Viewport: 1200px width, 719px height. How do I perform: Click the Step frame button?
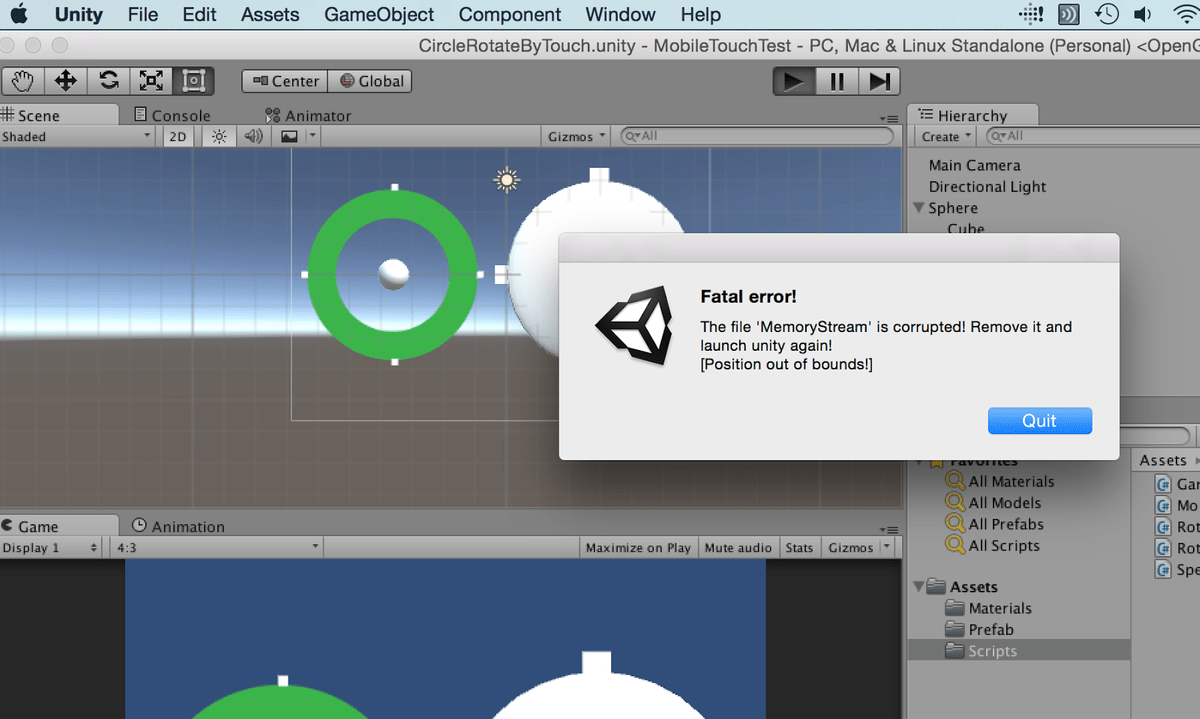[x=879, y=82]
